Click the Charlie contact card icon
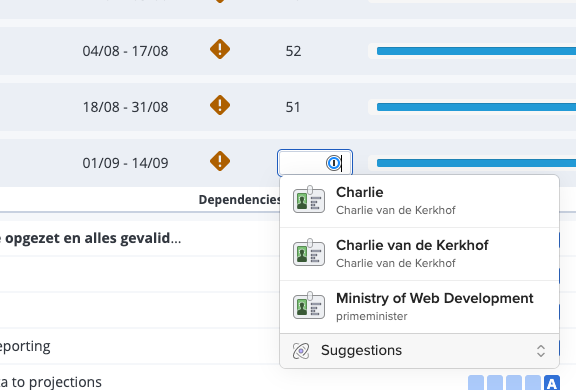This screenshot has width=576, height=390. click(309, 200)
